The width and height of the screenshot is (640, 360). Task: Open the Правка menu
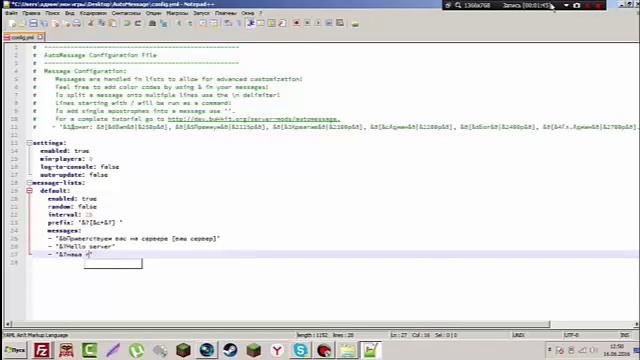pyautogui.click(x=31, y=13)
